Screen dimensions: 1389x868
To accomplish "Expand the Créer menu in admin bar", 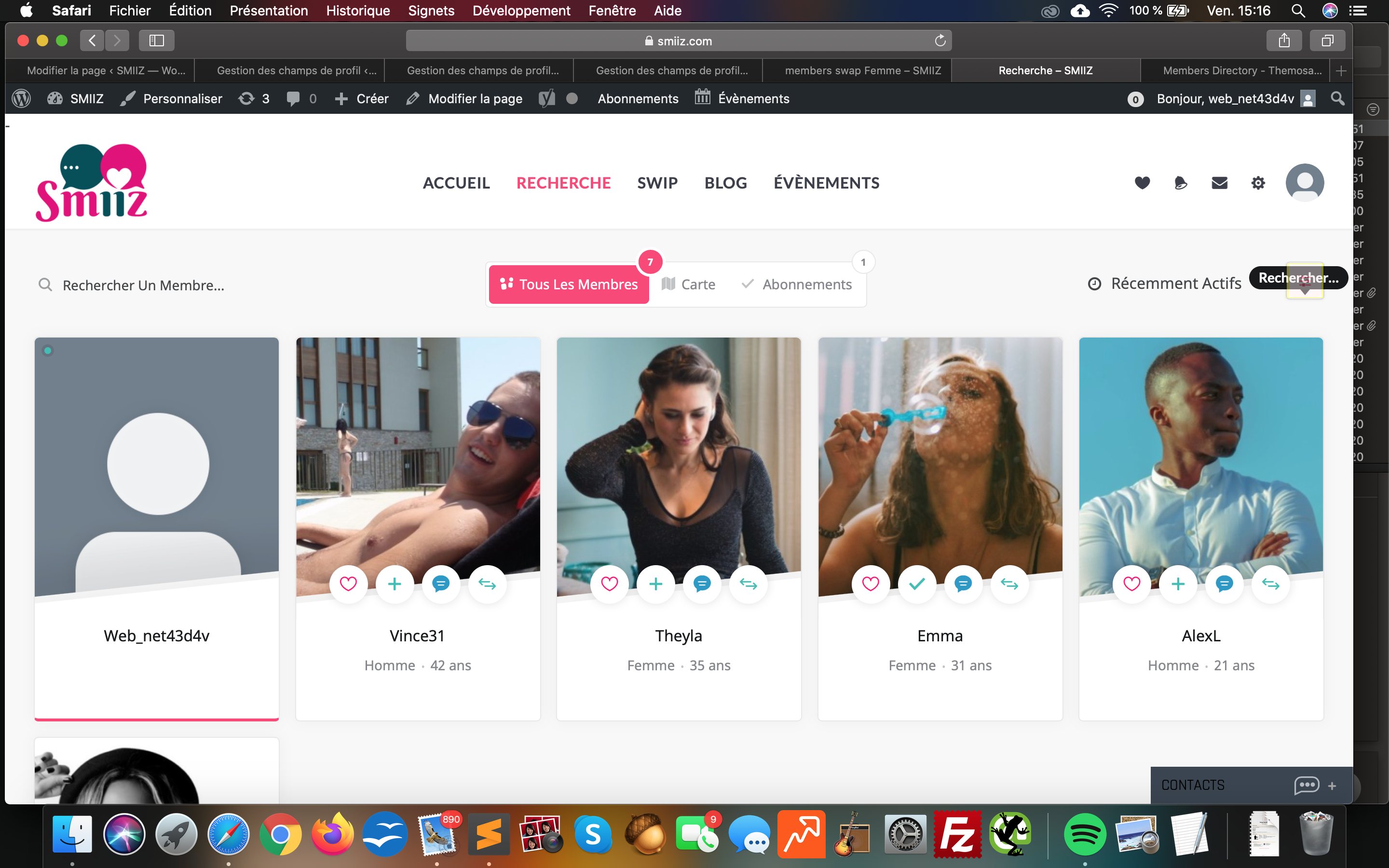I will [362, 99].
